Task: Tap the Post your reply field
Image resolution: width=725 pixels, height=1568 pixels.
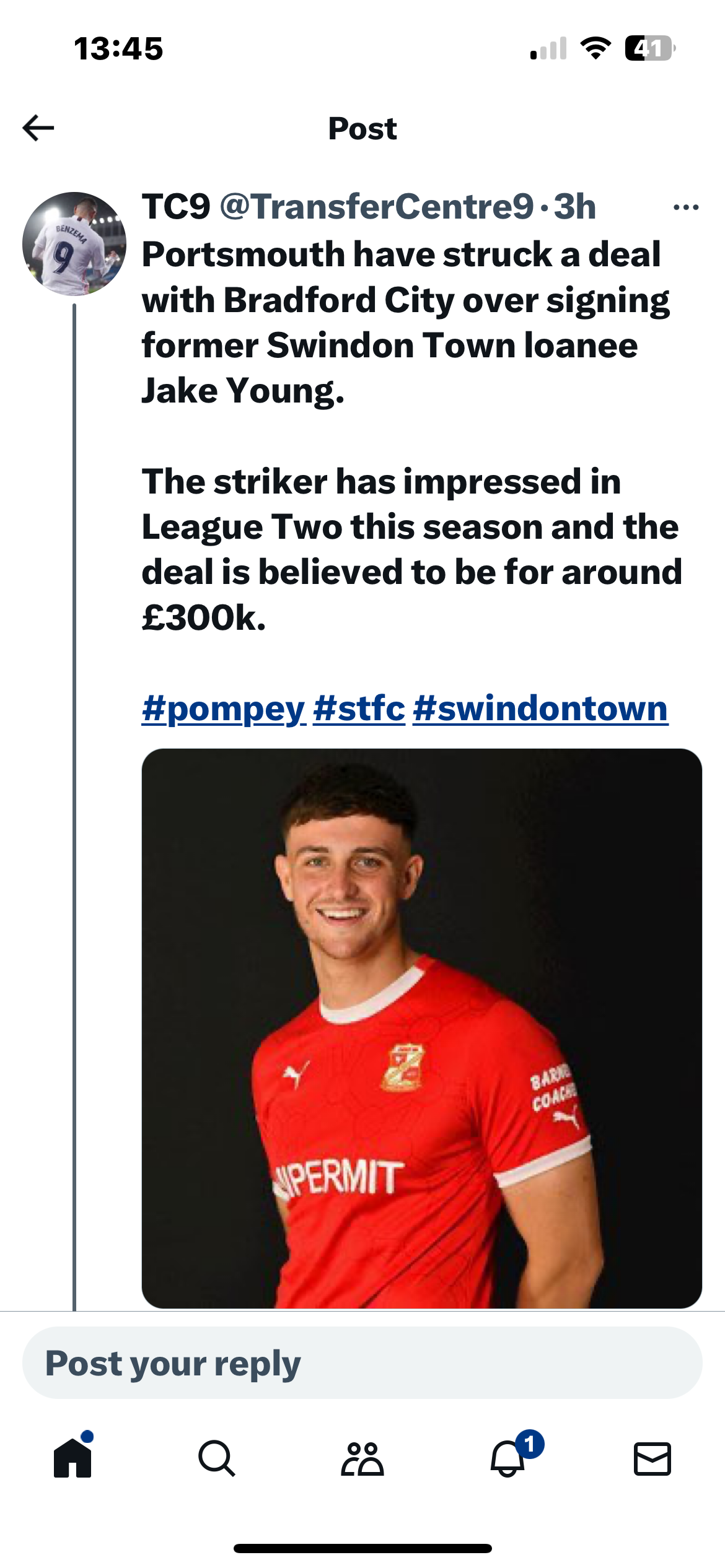Action: [x=362, y=1362]
